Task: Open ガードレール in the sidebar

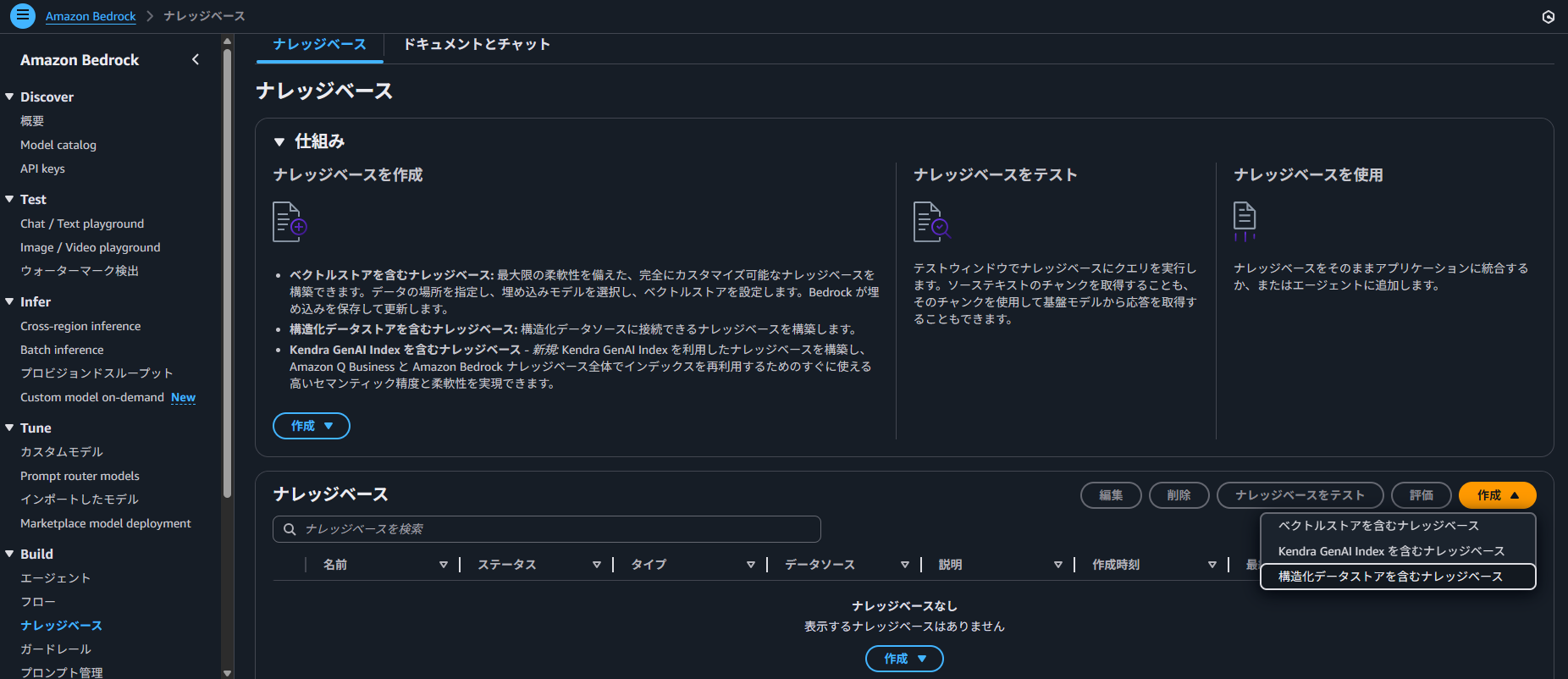Action: click(x=56, y=649)
